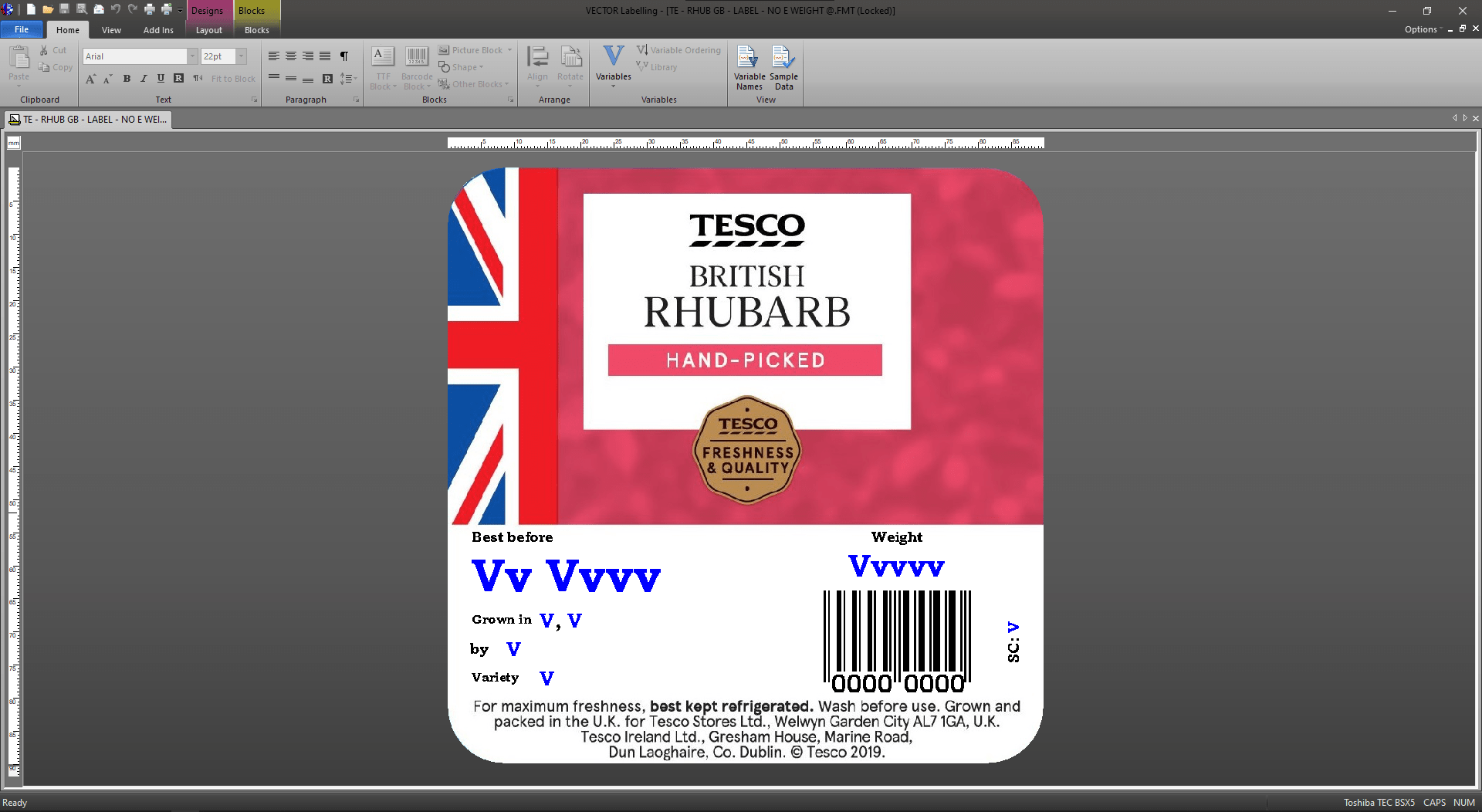Open the Customize Quick Access Toolbar arrow
The width and height of the screenshot is (1482, 812).
pyautogui.click(x=180, y=10)
